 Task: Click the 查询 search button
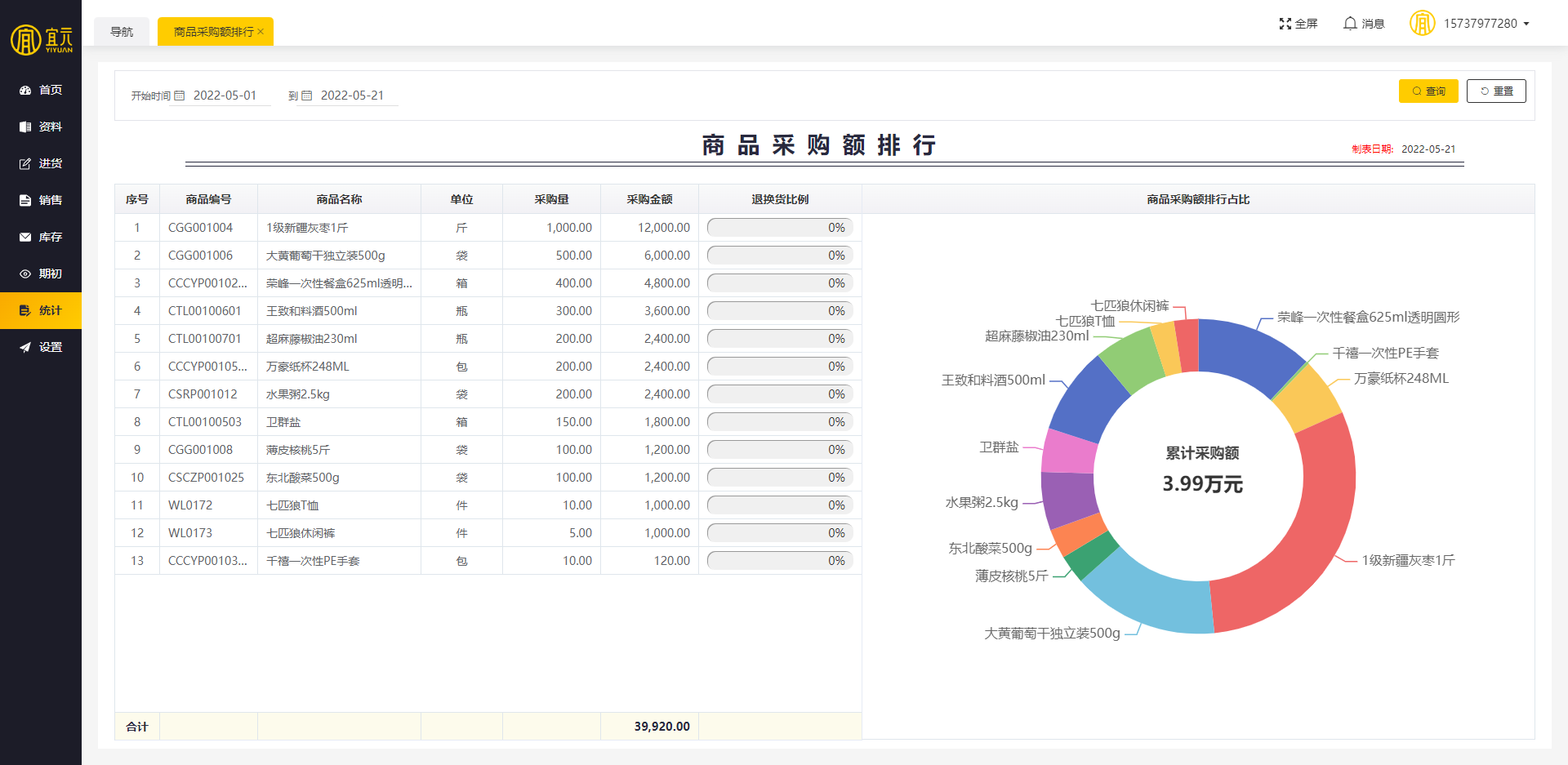pos(1428,91)
